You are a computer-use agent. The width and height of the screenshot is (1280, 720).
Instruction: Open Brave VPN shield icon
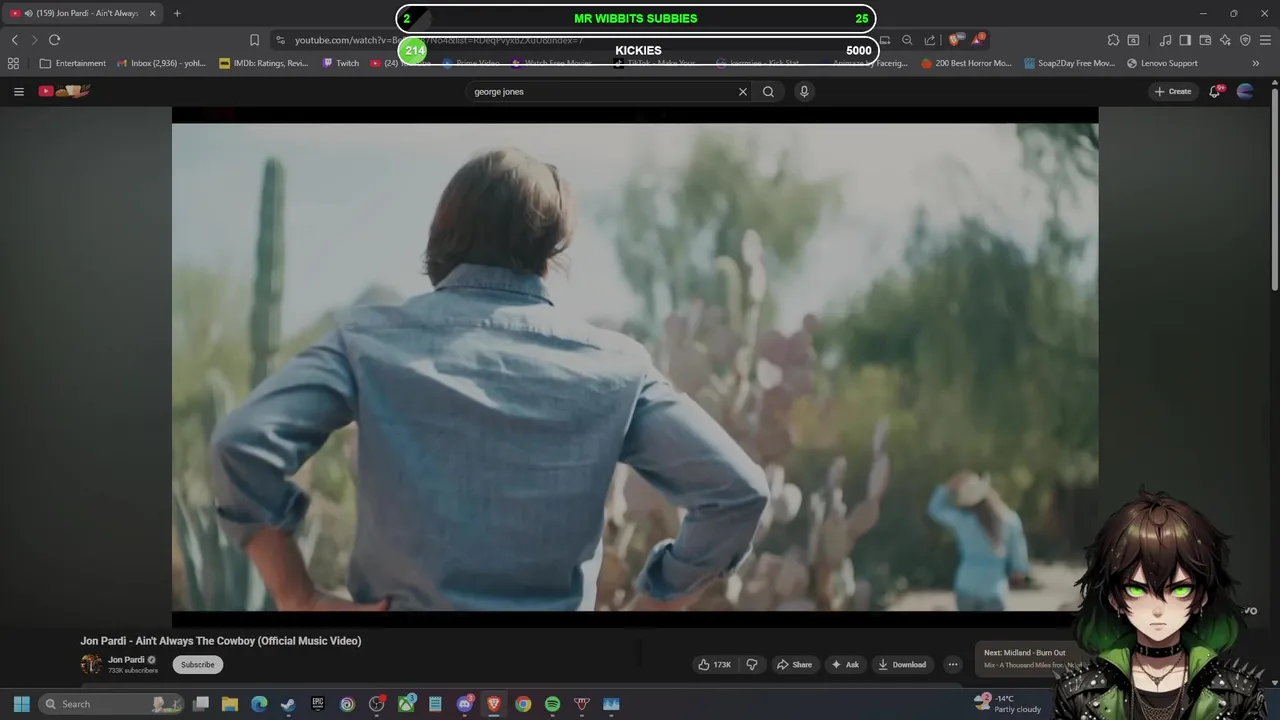(x=1245, y=40)
